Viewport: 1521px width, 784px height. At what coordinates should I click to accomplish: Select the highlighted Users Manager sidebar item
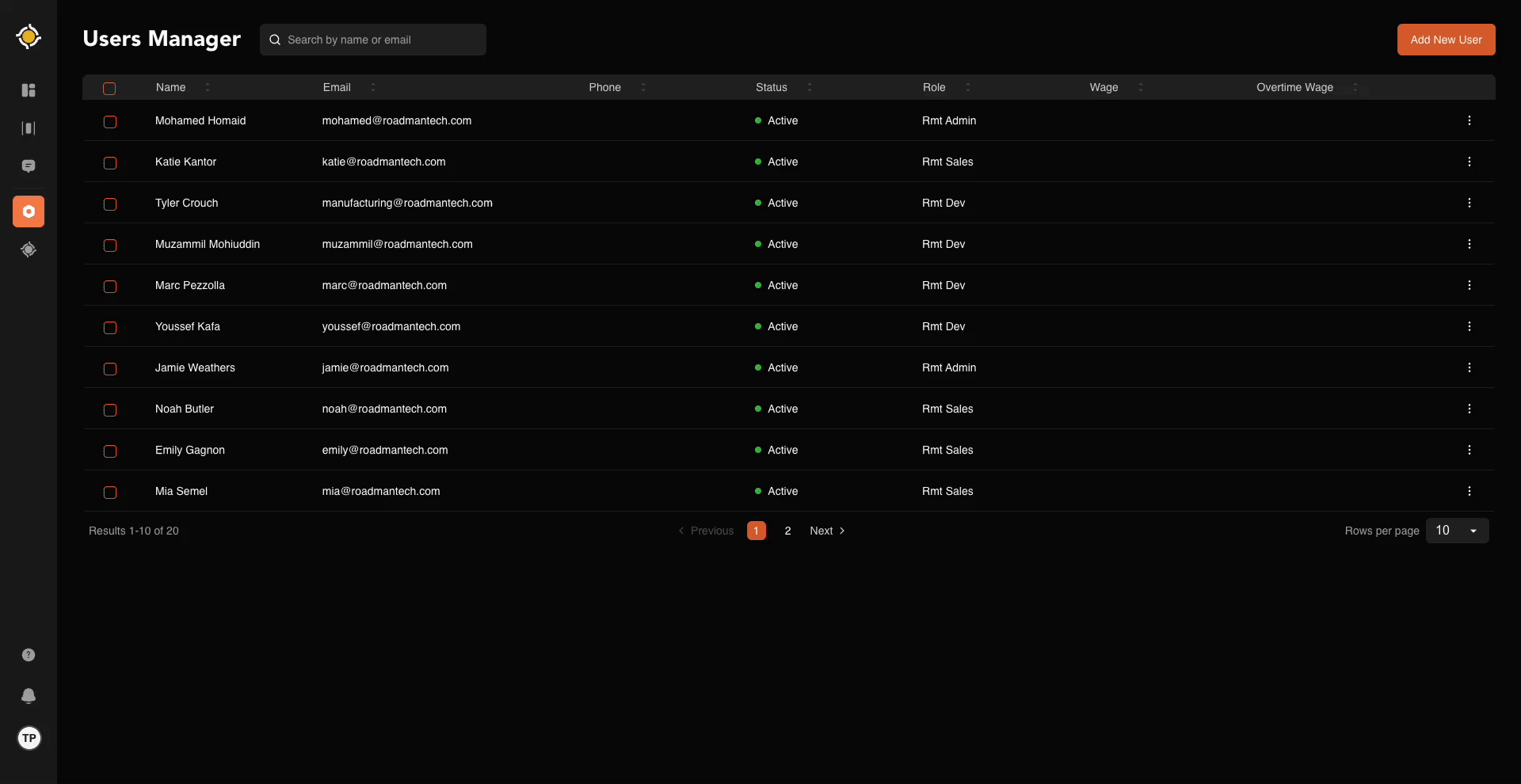(x=29, y=211)
